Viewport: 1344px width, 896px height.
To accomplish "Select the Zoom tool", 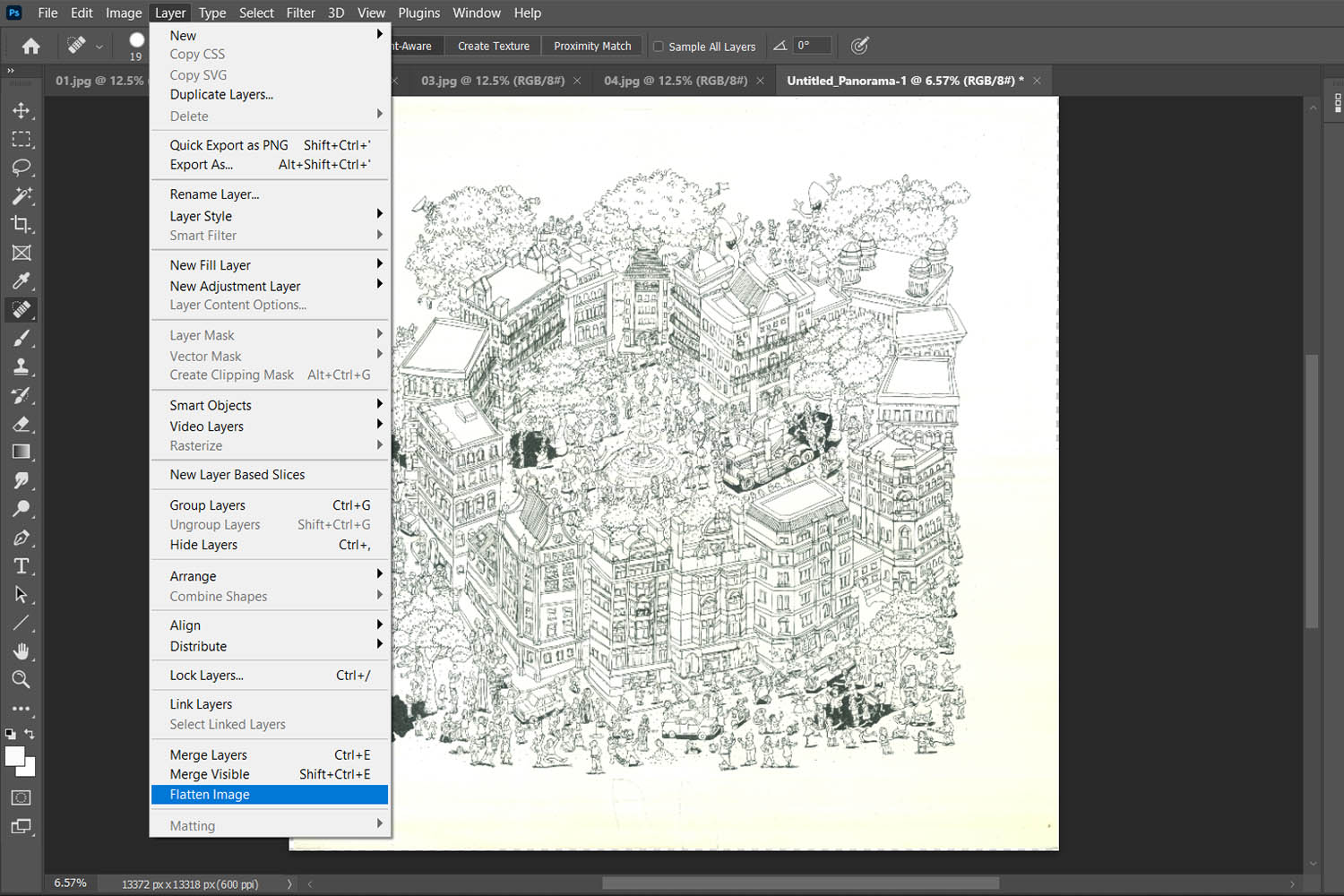I will coord(22,680).
